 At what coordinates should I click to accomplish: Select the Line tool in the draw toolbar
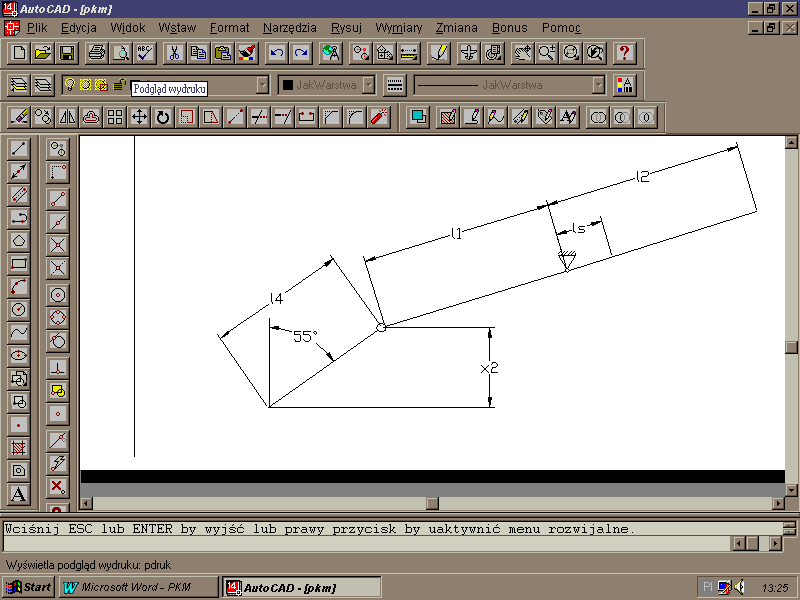click(x=18, y=149)
